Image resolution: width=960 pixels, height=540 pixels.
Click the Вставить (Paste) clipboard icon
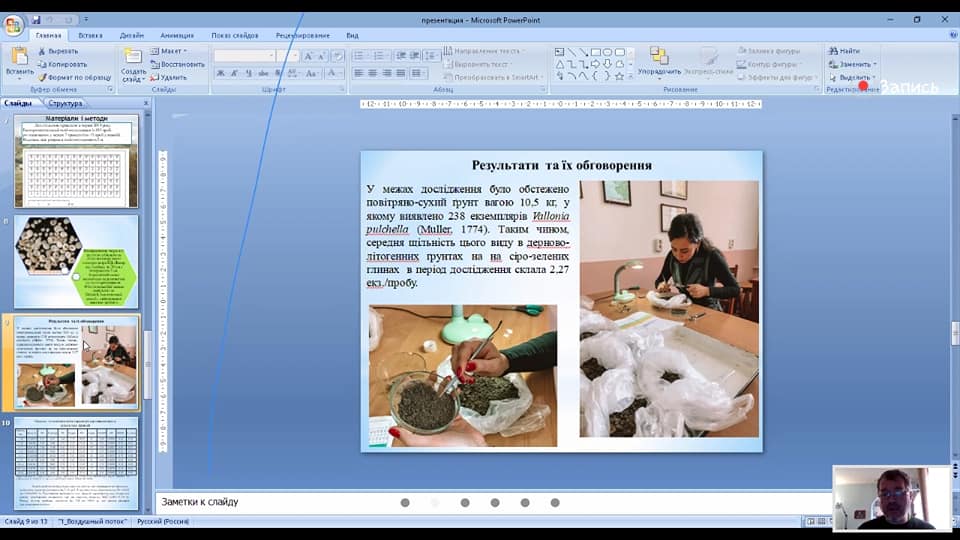[19, 58]
